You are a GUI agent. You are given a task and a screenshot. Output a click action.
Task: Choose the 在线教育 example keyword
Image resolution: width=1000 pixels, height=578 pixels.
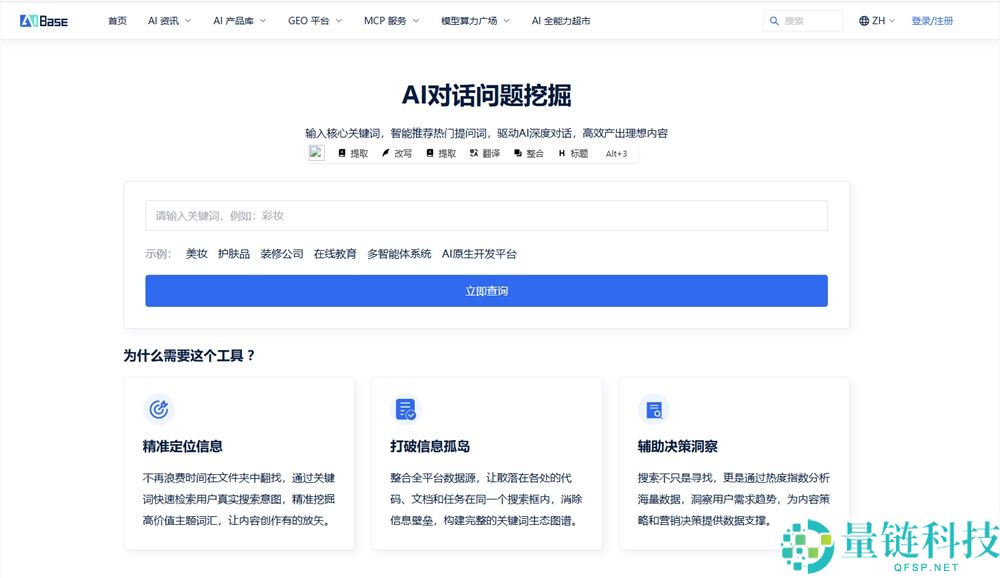(x=335, y=254)
